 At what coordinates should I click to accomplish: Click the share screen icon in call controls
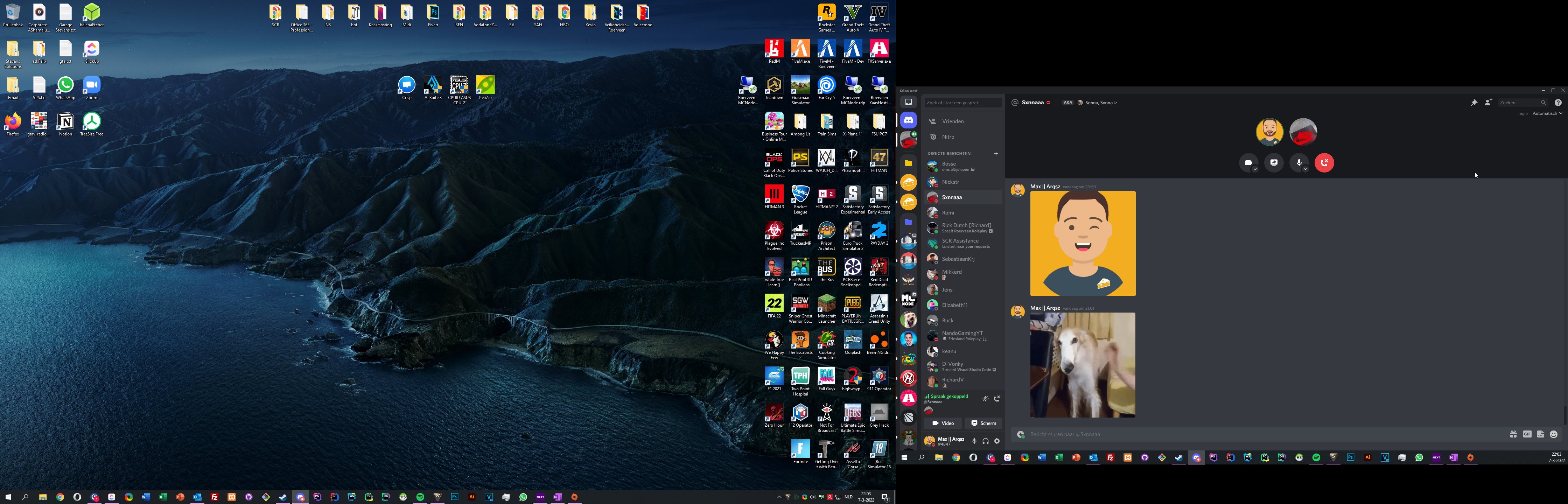(x=1273, y=163)
